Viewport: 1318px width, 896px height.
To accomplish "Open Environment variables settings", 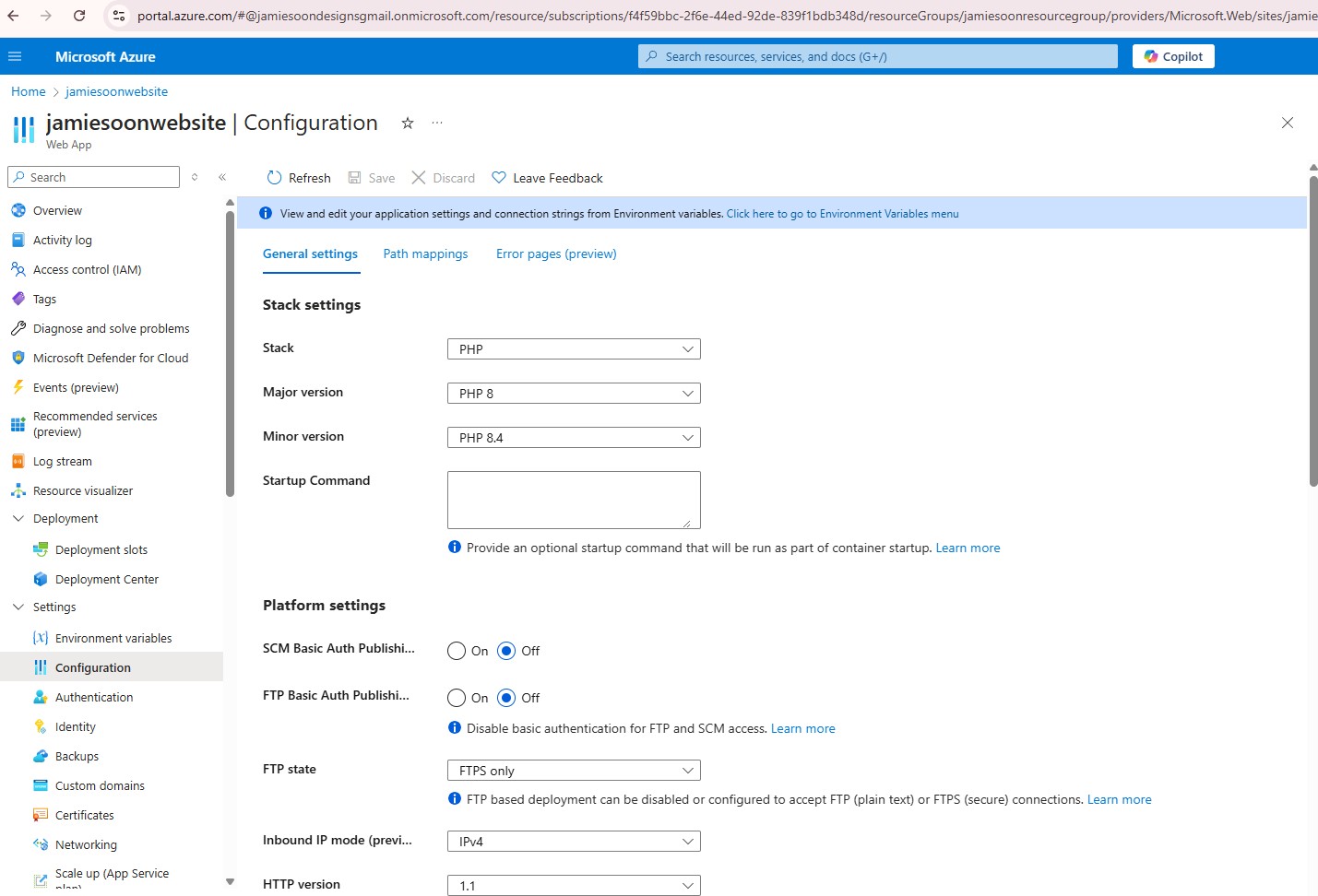I will [113, 637].
